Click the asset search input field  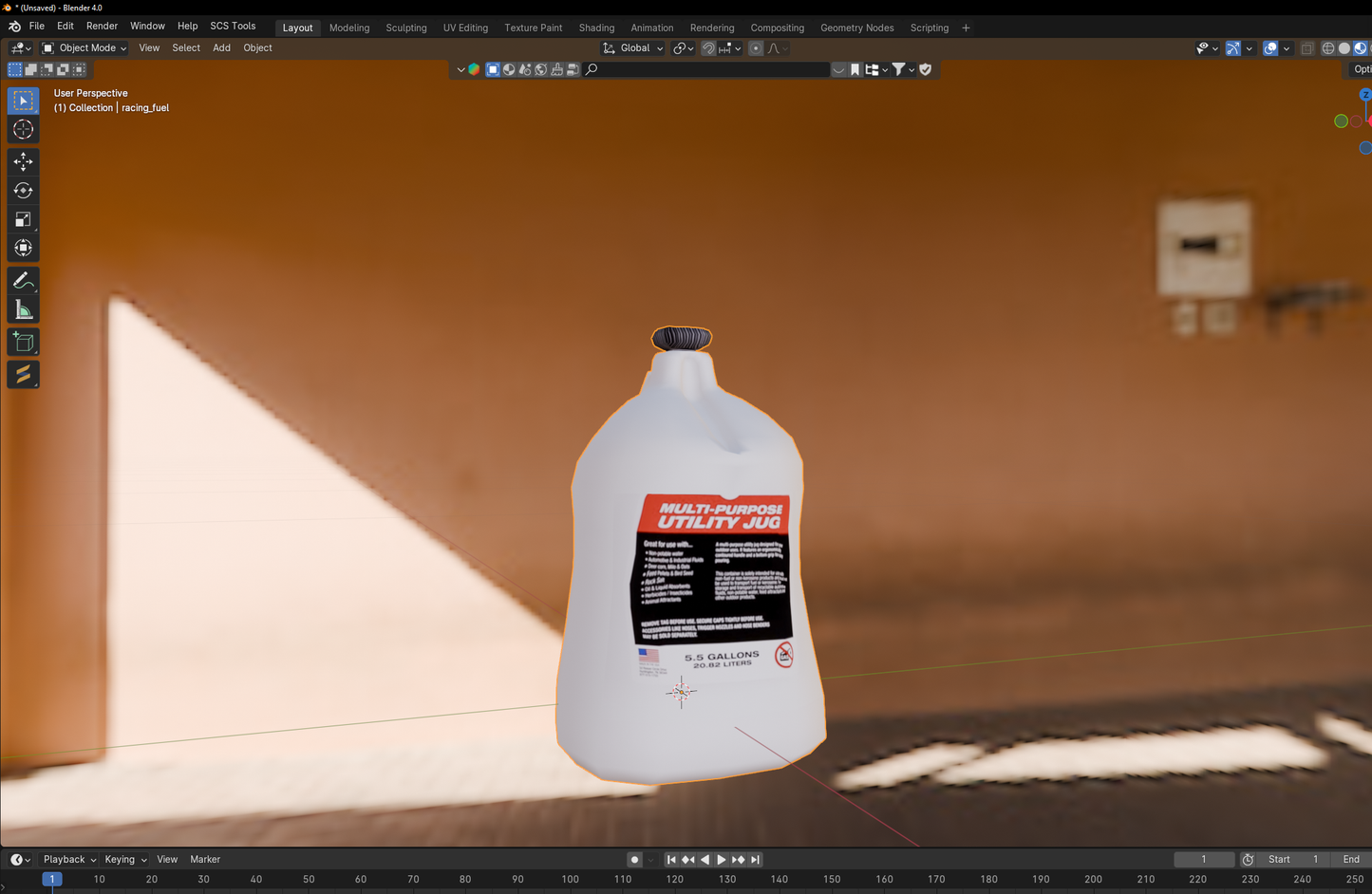(707, 69)
